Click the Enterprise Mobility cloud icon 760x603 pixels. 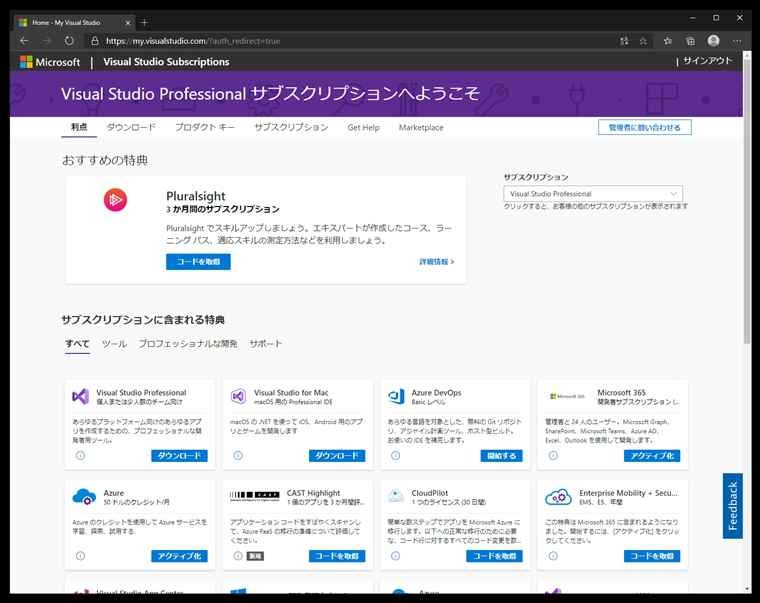[x=558, y=497]
